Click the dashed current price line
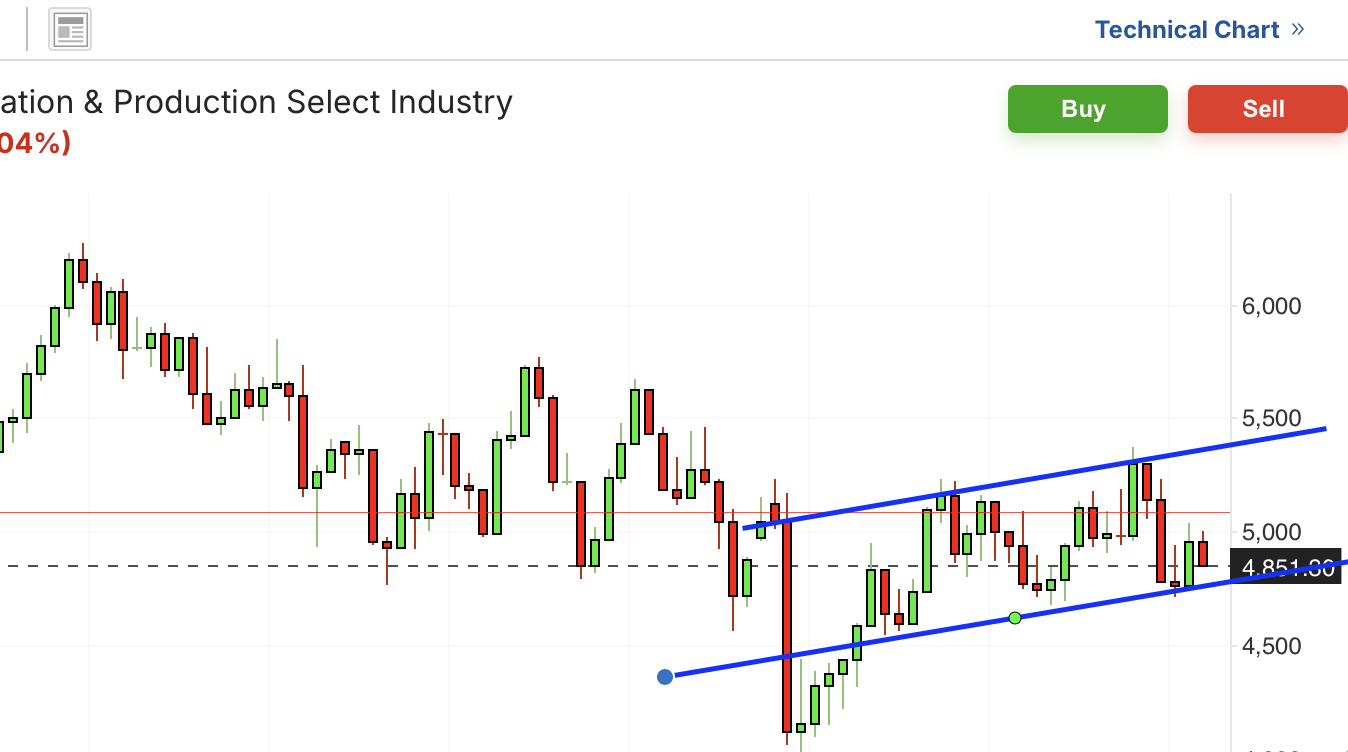The height and width of the screenshot is (752, 1348). click(x=300, y=566)
